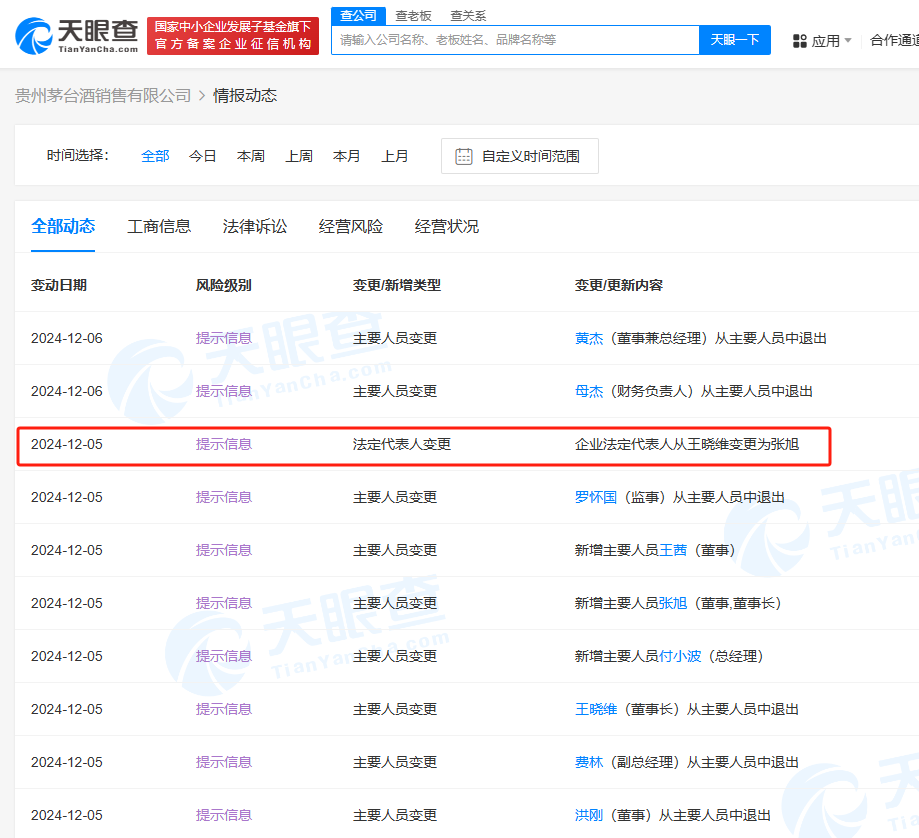This screenshot has width=919, height=838.
Task: Open the 母杰 person link
Action: click(x=589, y=391)
